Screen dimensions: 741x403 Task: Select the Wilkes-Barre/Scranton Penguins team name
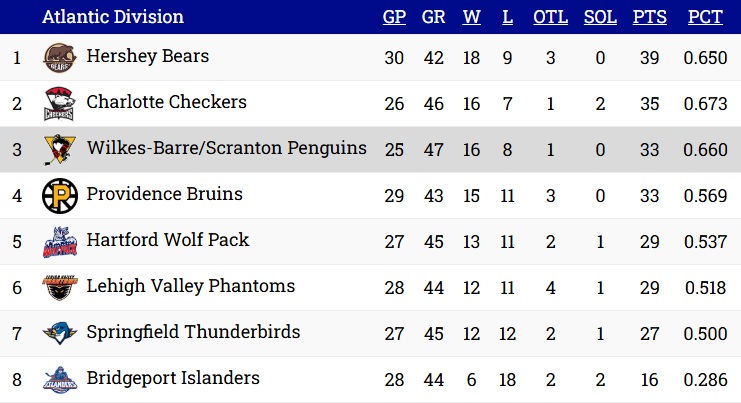(226, 148)
